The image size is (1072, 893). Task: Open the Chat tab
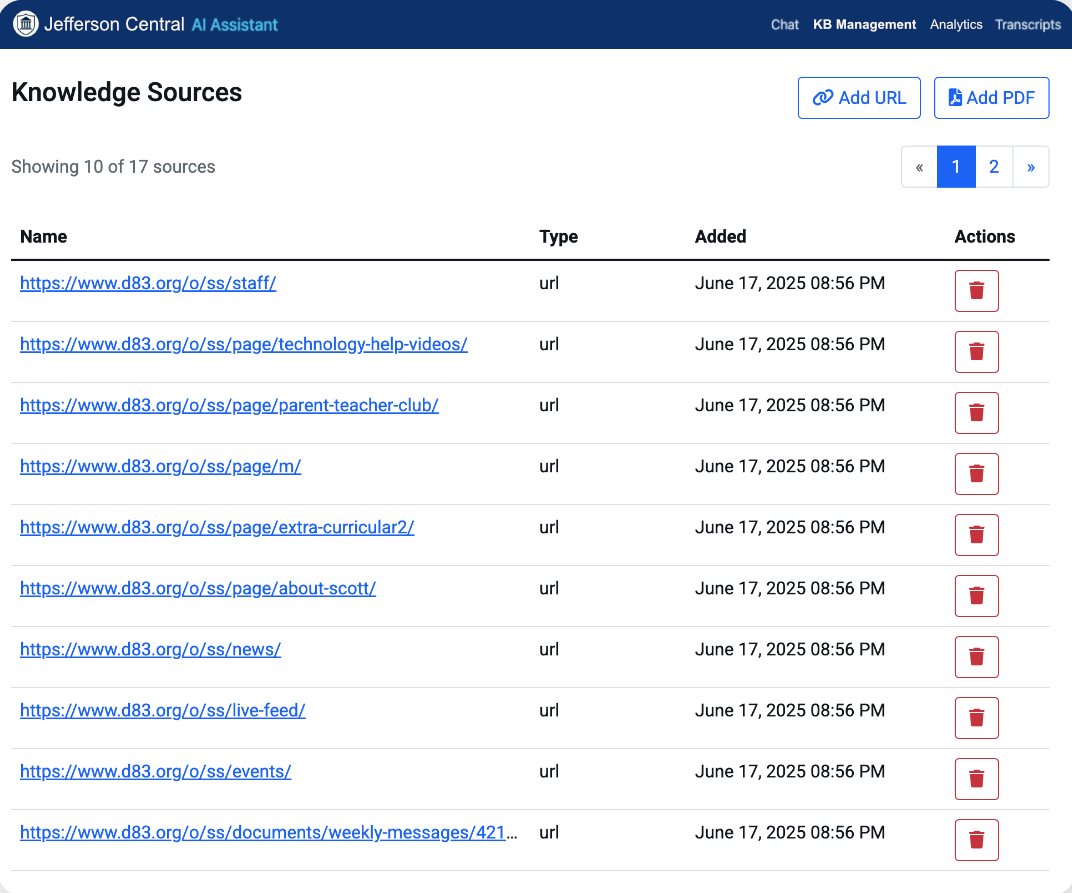784,25
